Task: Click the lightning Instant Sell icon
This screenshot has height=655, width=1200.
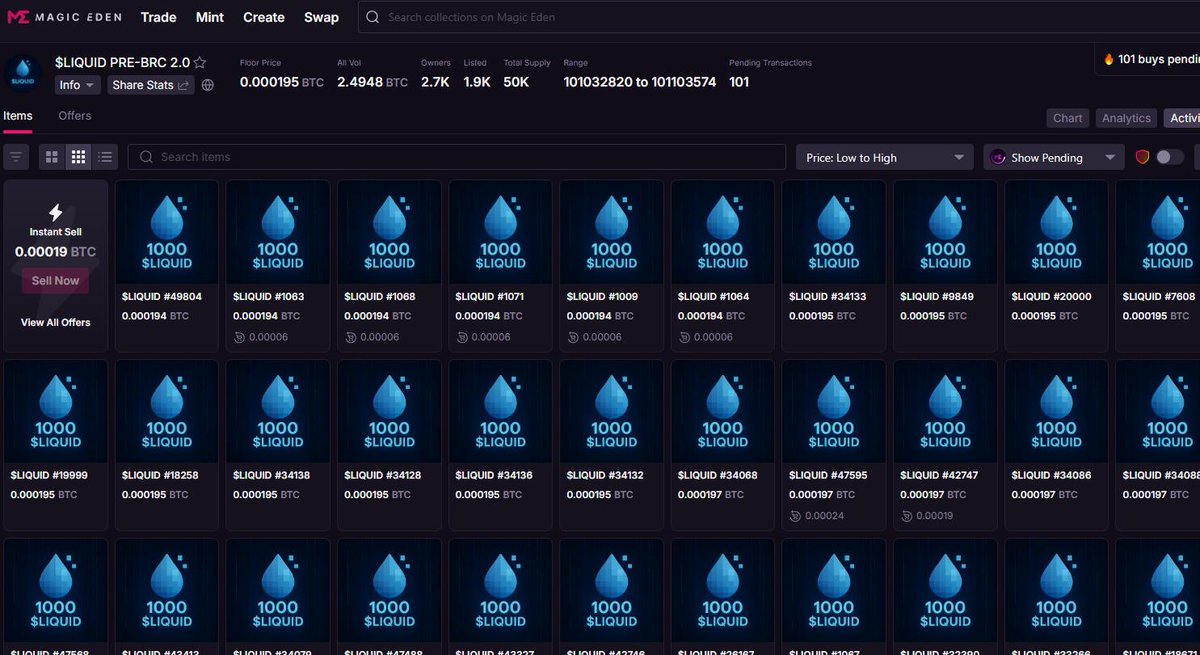Action: 56,212
